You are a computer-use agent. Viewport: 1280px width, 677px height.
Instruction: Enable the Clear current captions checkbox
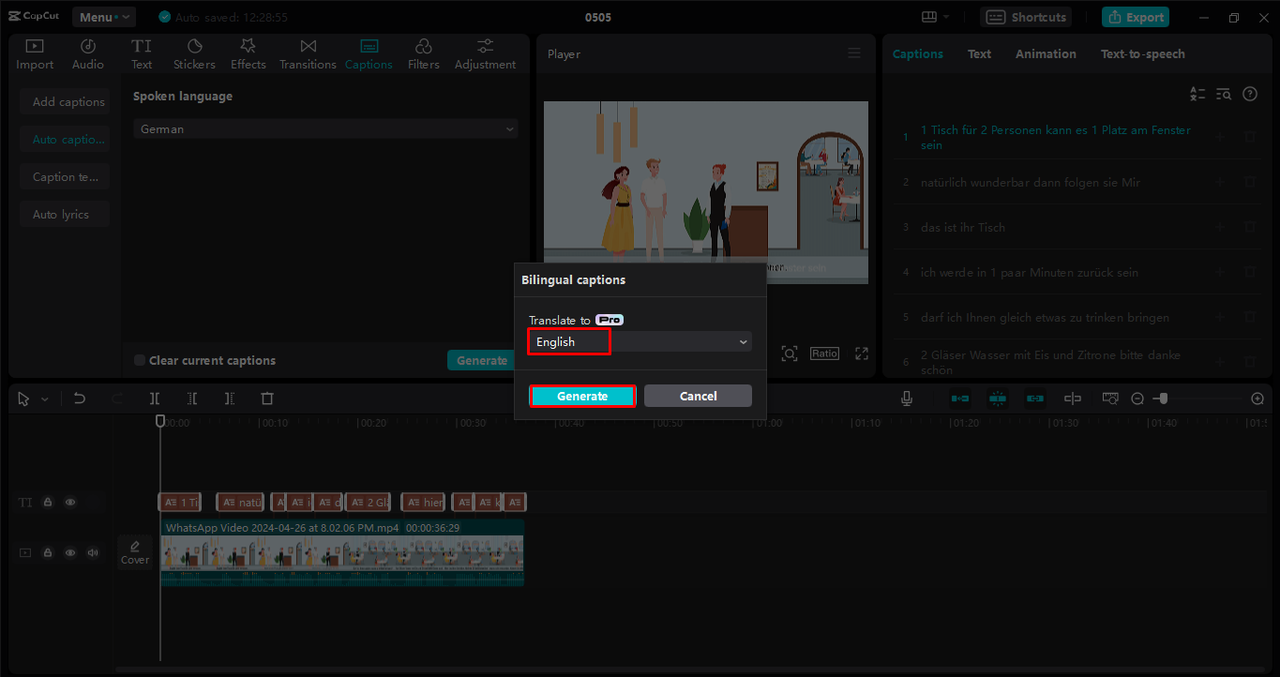(140, 361)
